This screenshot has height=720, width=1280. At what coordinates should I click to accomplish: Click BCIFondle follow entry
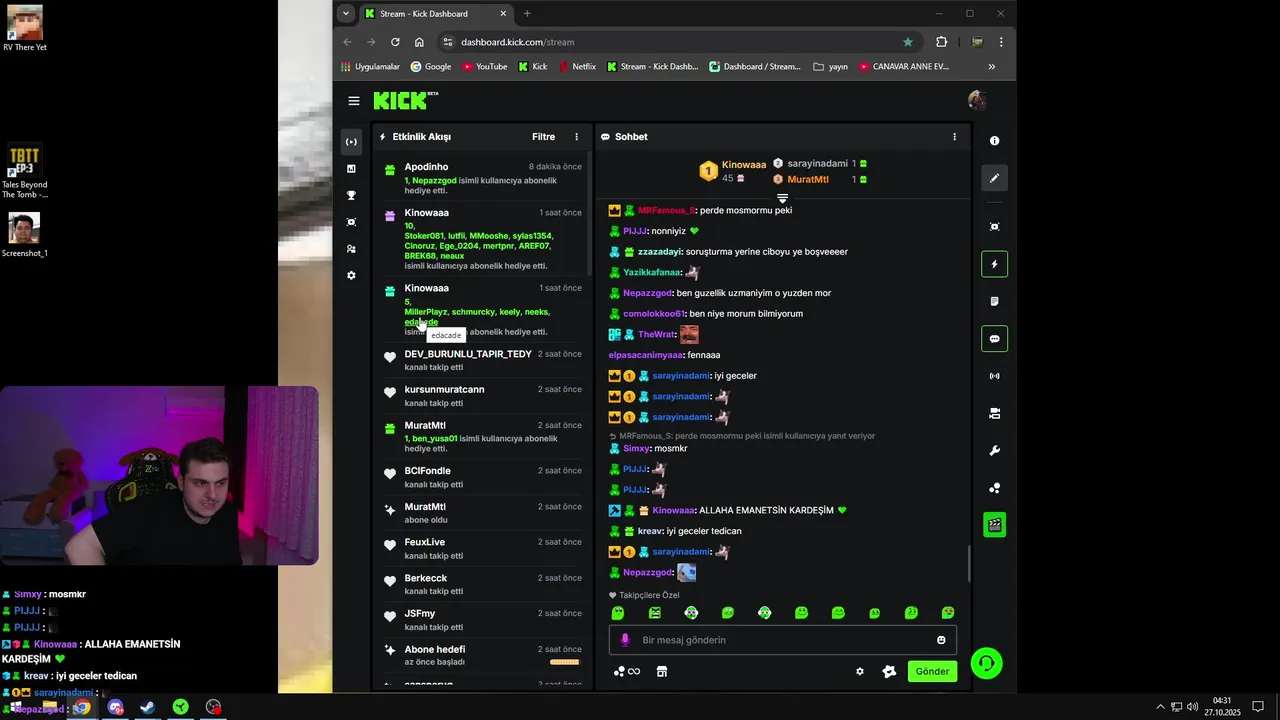[483, 477]
